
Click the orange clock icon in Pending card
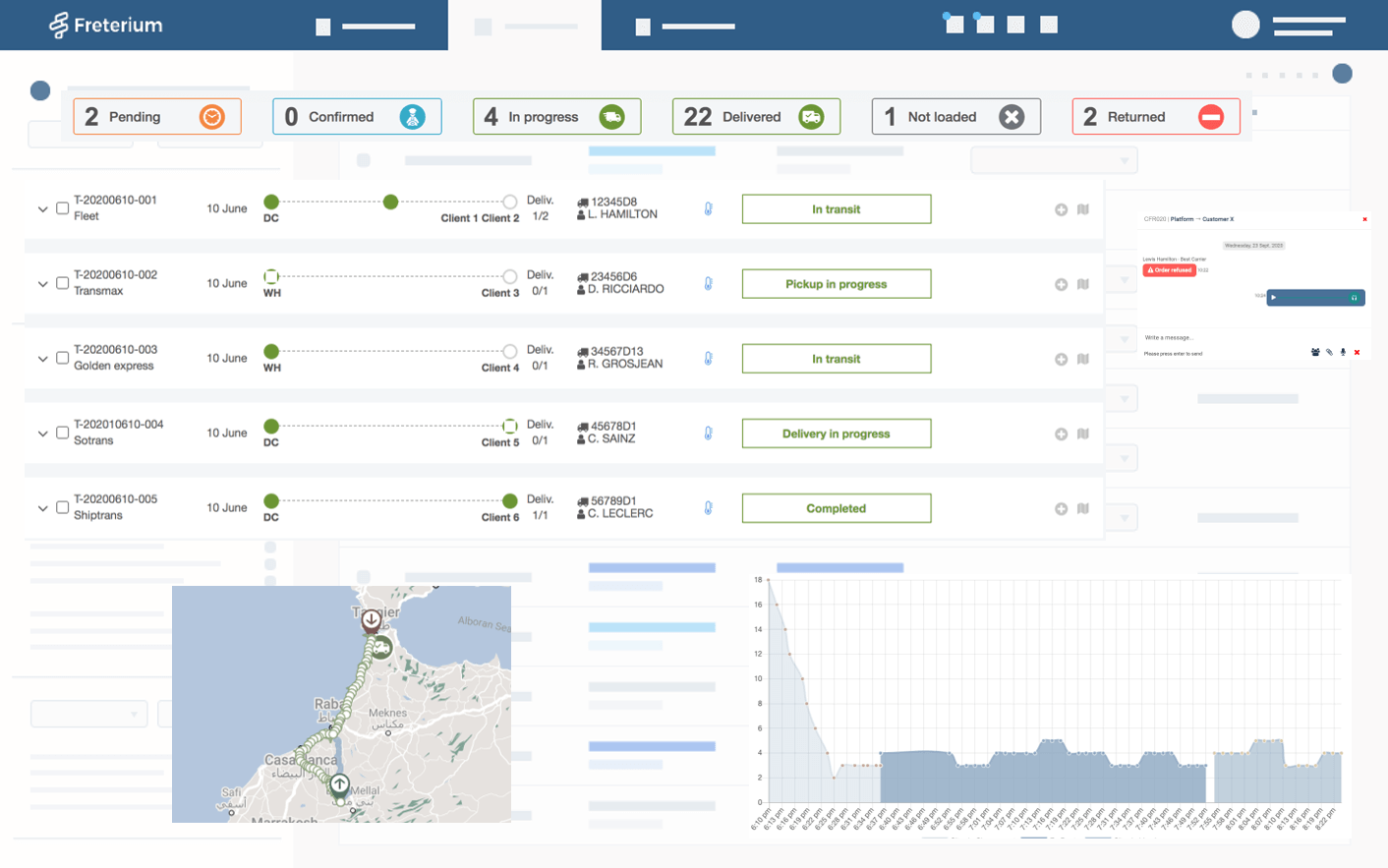coord(211,117)
